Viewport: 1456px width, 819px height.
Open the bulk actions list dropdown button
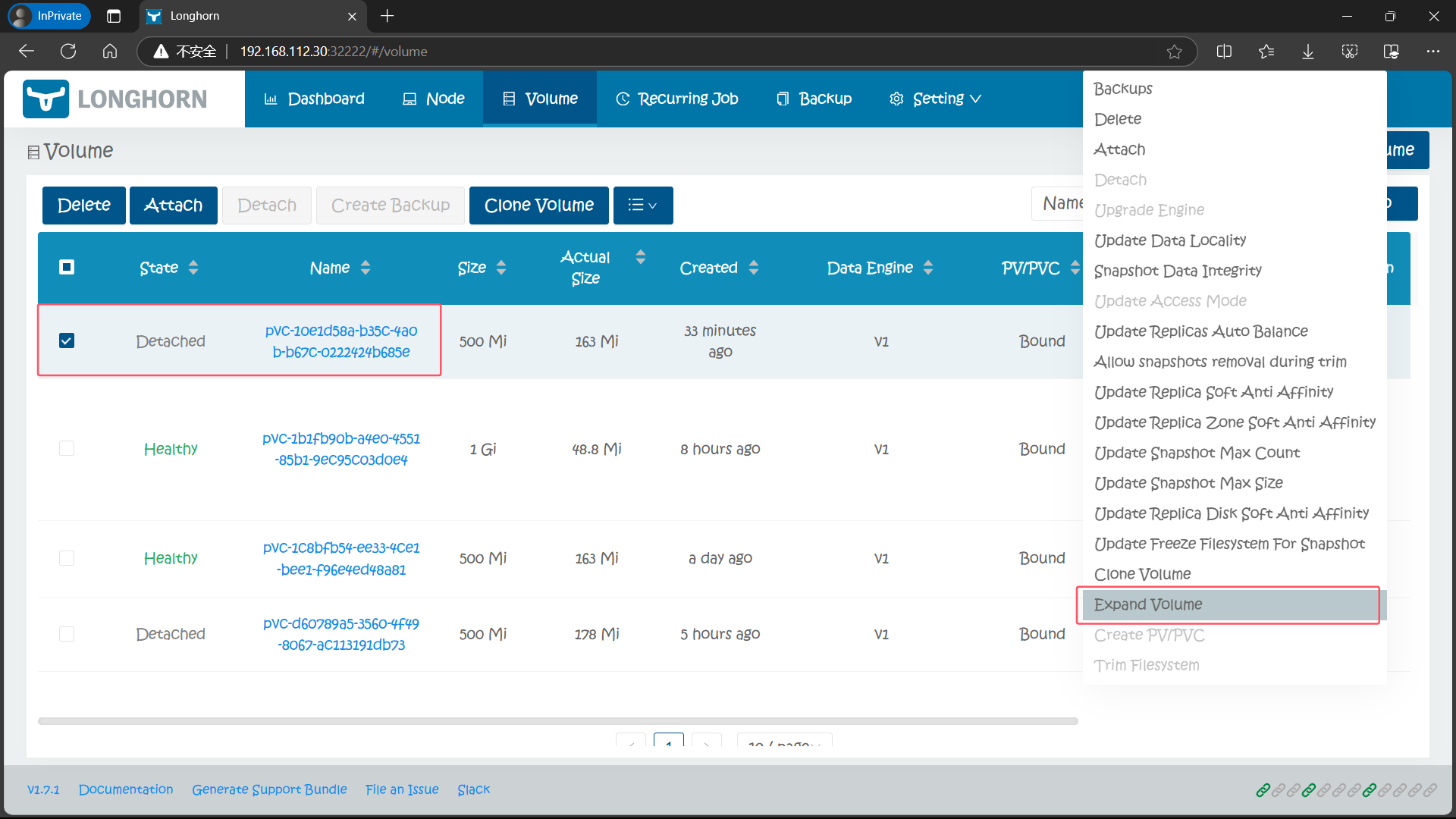coord(643,206)
